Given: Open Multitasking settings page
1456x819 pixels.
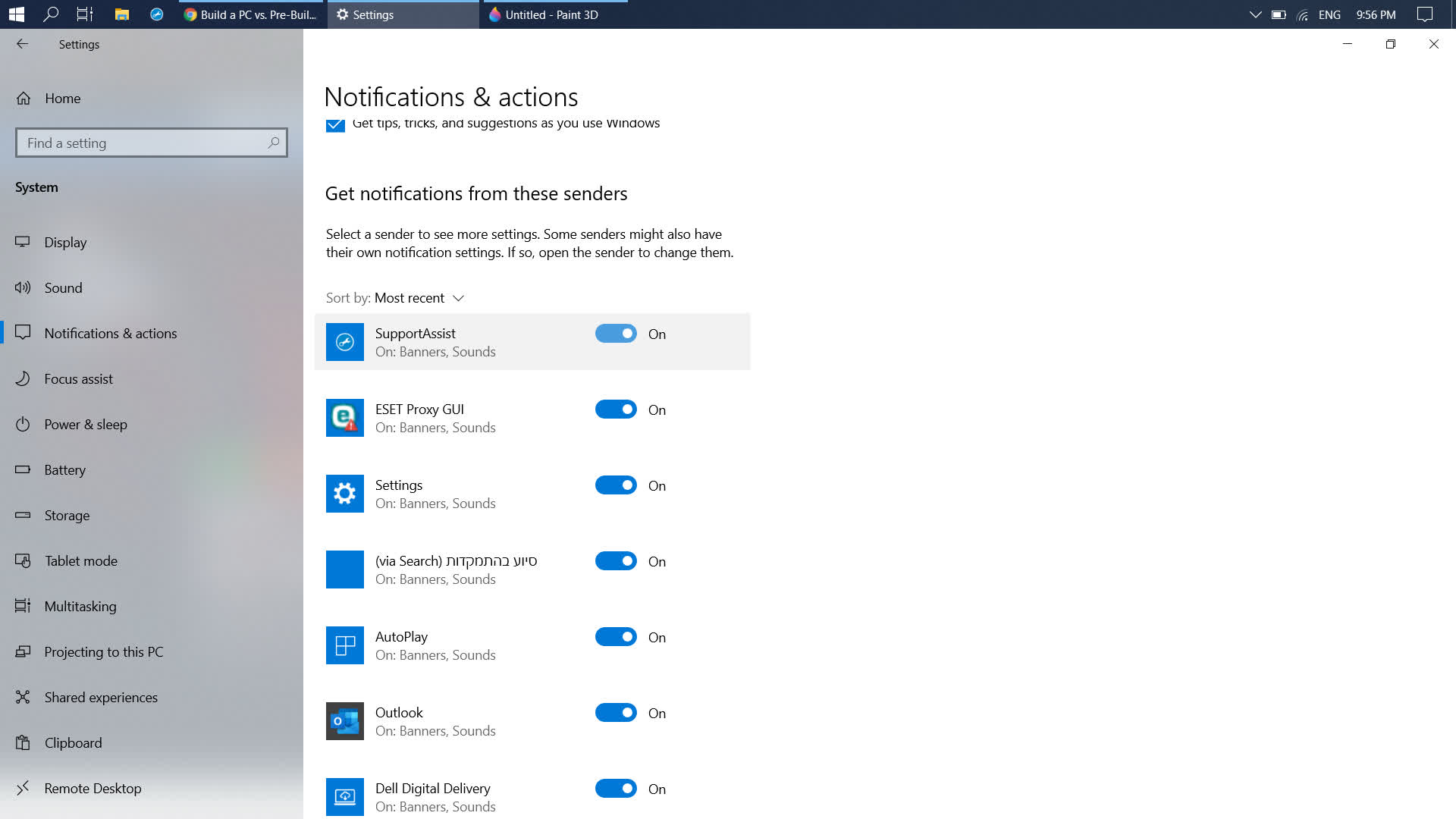Looking at the screenshot, I should coord(152,606).
